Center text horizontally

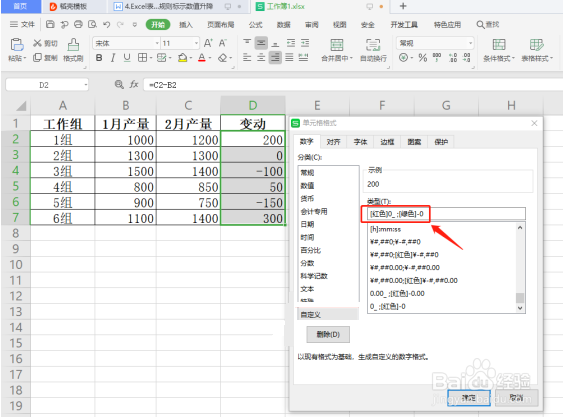261,57
